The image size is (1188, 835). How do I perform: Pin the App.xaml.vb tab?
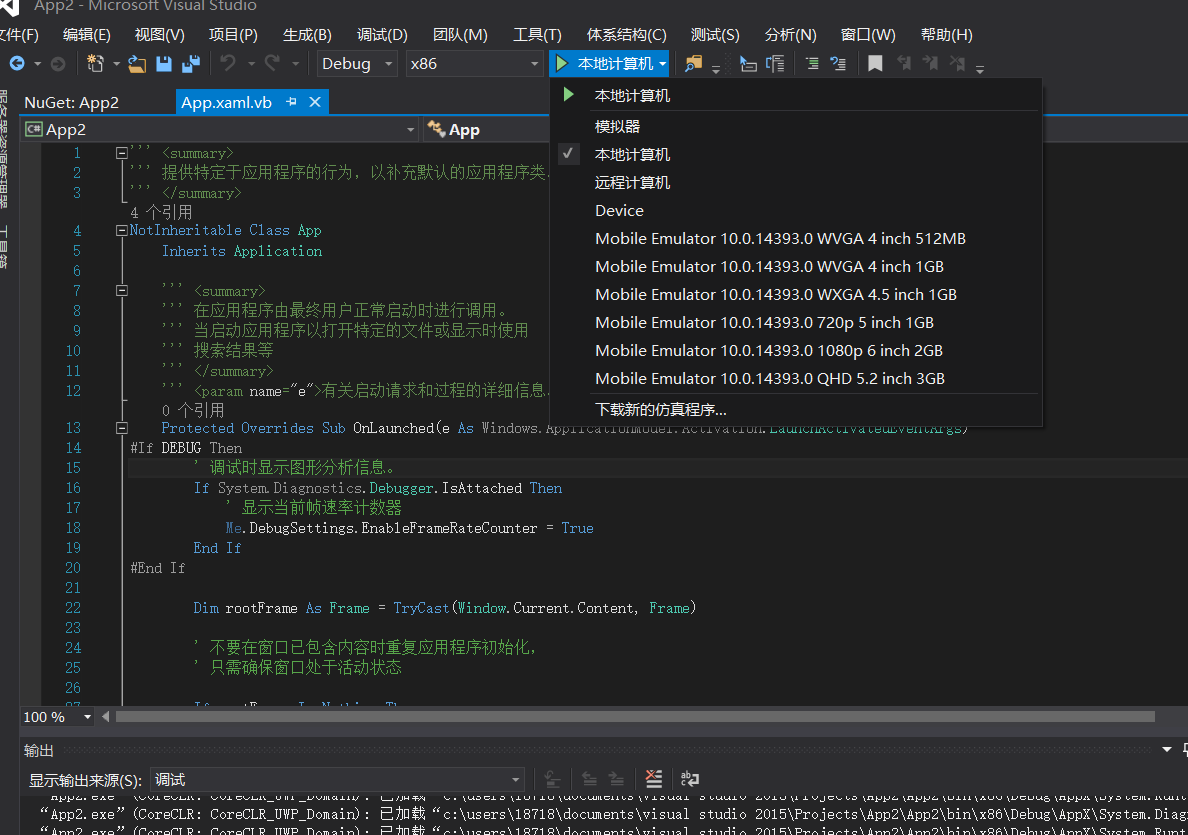[x=291, y=102]
